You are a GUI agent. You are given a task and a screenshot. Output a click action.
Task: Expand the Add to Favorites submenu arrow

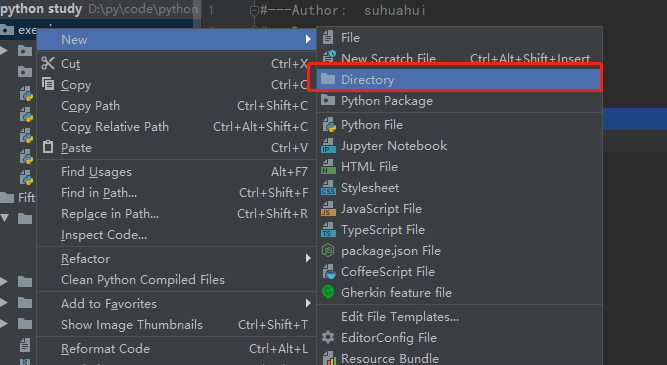tap(308, 303)
